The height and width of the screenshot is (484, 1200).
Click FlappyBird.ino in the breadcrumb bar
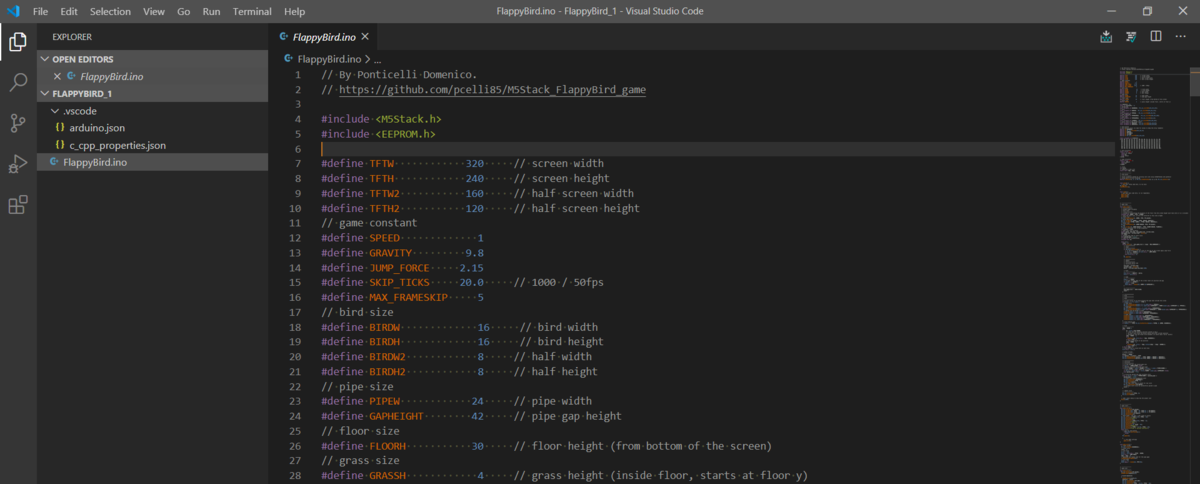tap(329, 59)
